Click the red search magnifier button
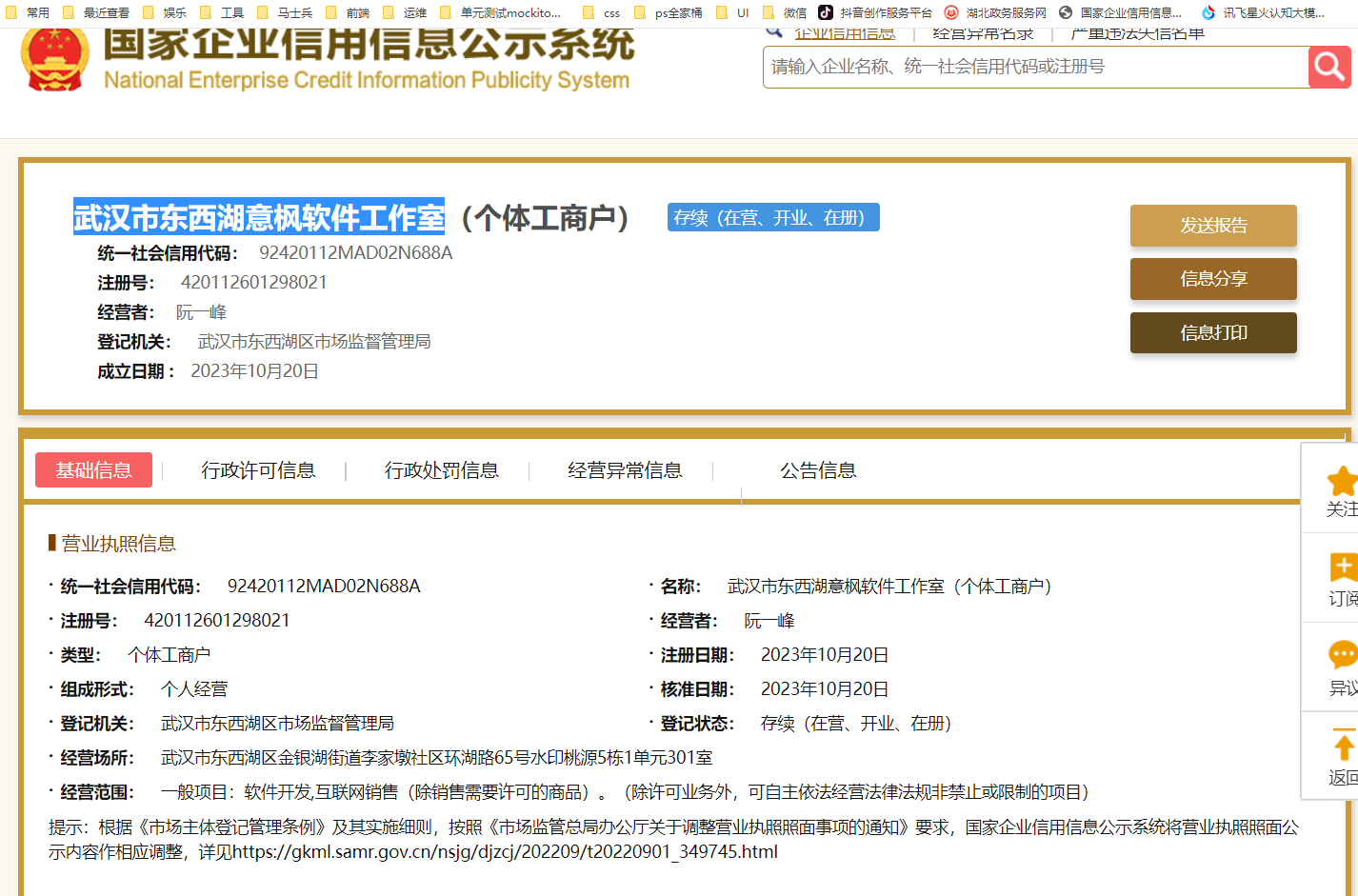Image resolution: width=1358 pixels, height=896 pixels. tap(1329, 67)
